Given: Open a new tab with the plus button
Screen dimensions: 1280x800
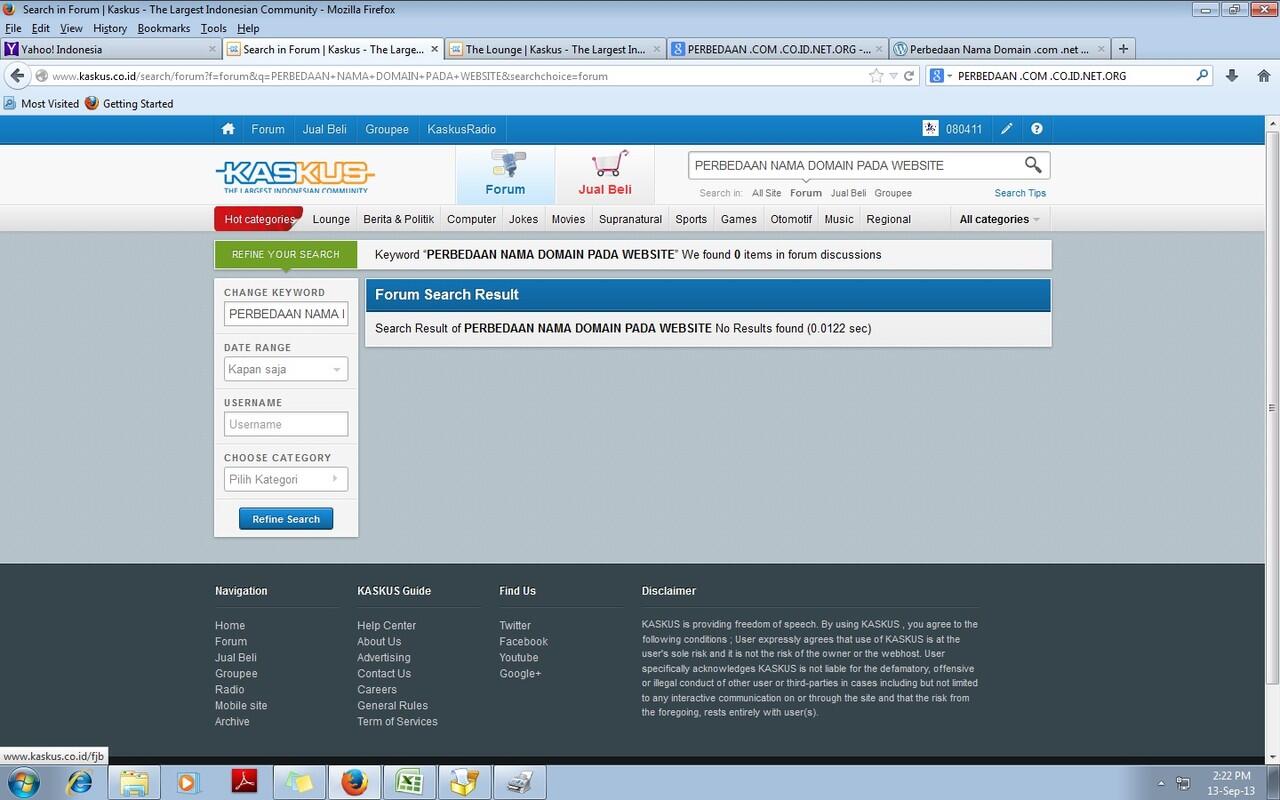Looking at the screenshot, I should pyautogui.click(x=1123, y=48).
